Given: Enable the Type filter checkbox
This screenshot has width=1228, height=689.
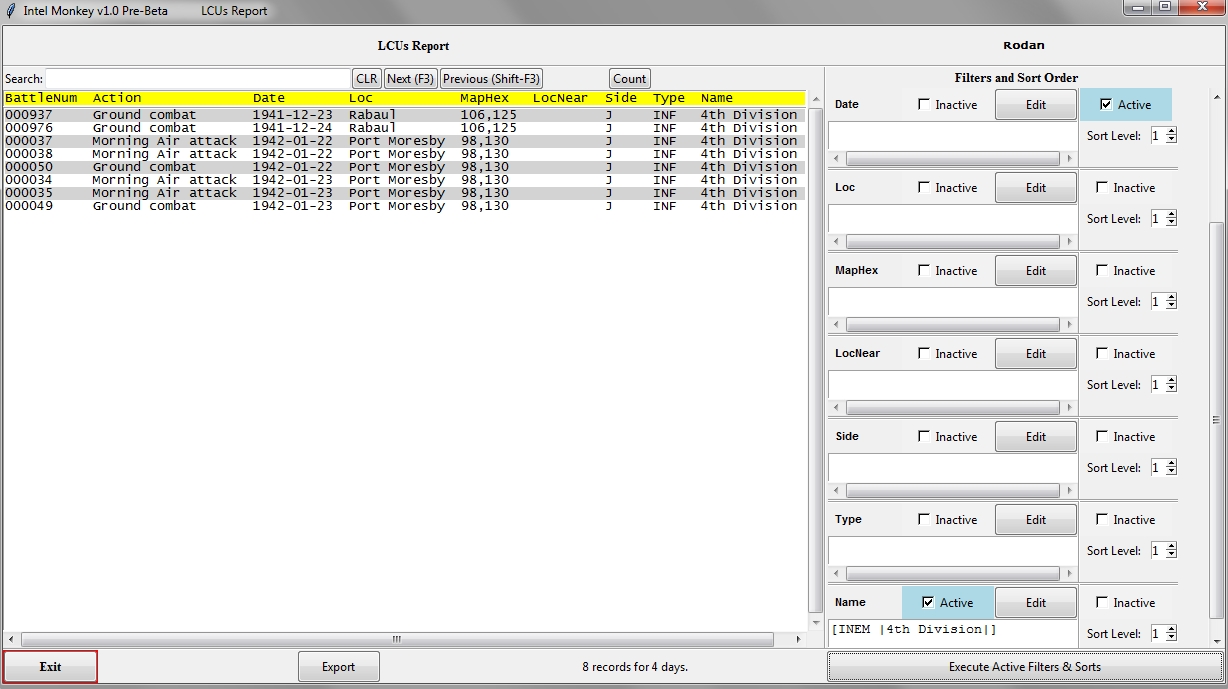Looking at the screenshot, I should [x=923, y=519].
